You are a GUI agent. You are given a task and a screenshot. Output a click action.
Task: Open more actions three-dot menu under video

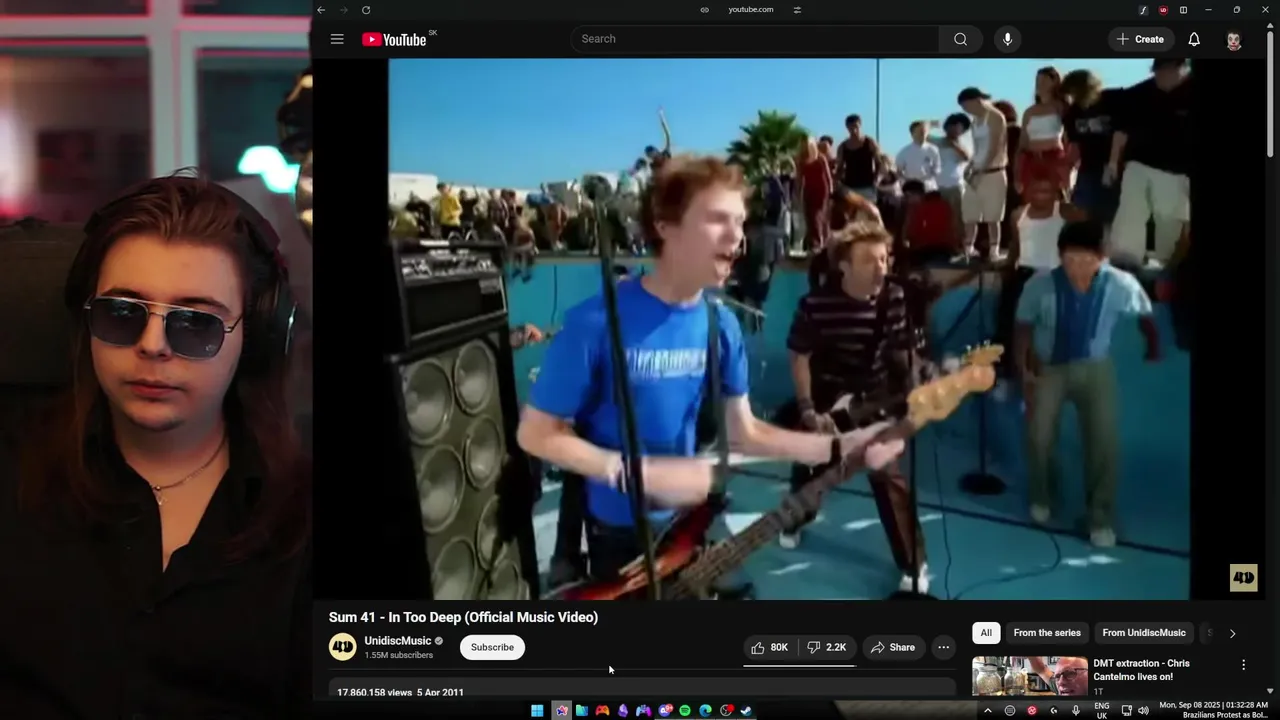943,647
